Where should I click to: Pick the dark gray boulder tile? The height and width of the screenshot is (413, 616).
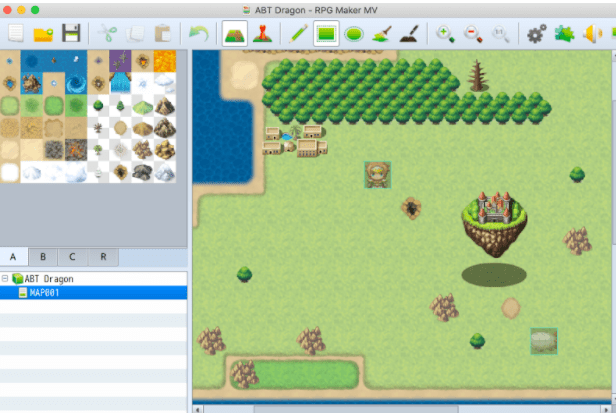pos(143,172)
